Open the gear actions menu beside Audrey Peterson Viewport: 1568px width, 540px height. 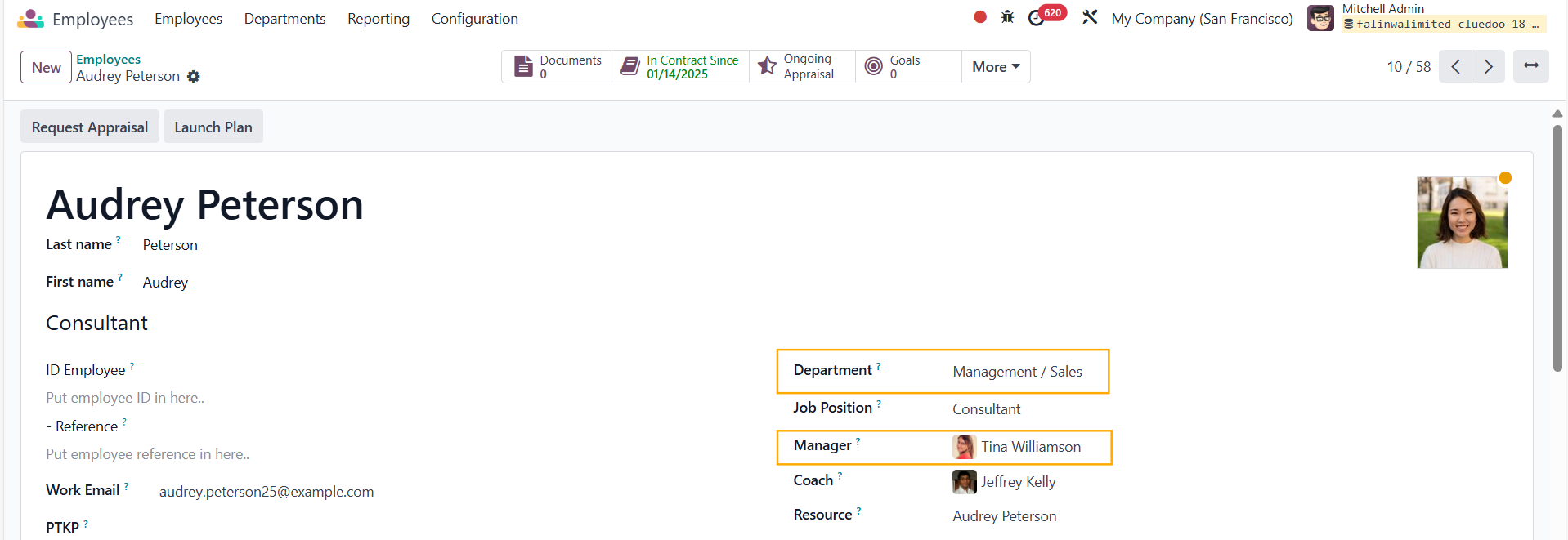194,76
